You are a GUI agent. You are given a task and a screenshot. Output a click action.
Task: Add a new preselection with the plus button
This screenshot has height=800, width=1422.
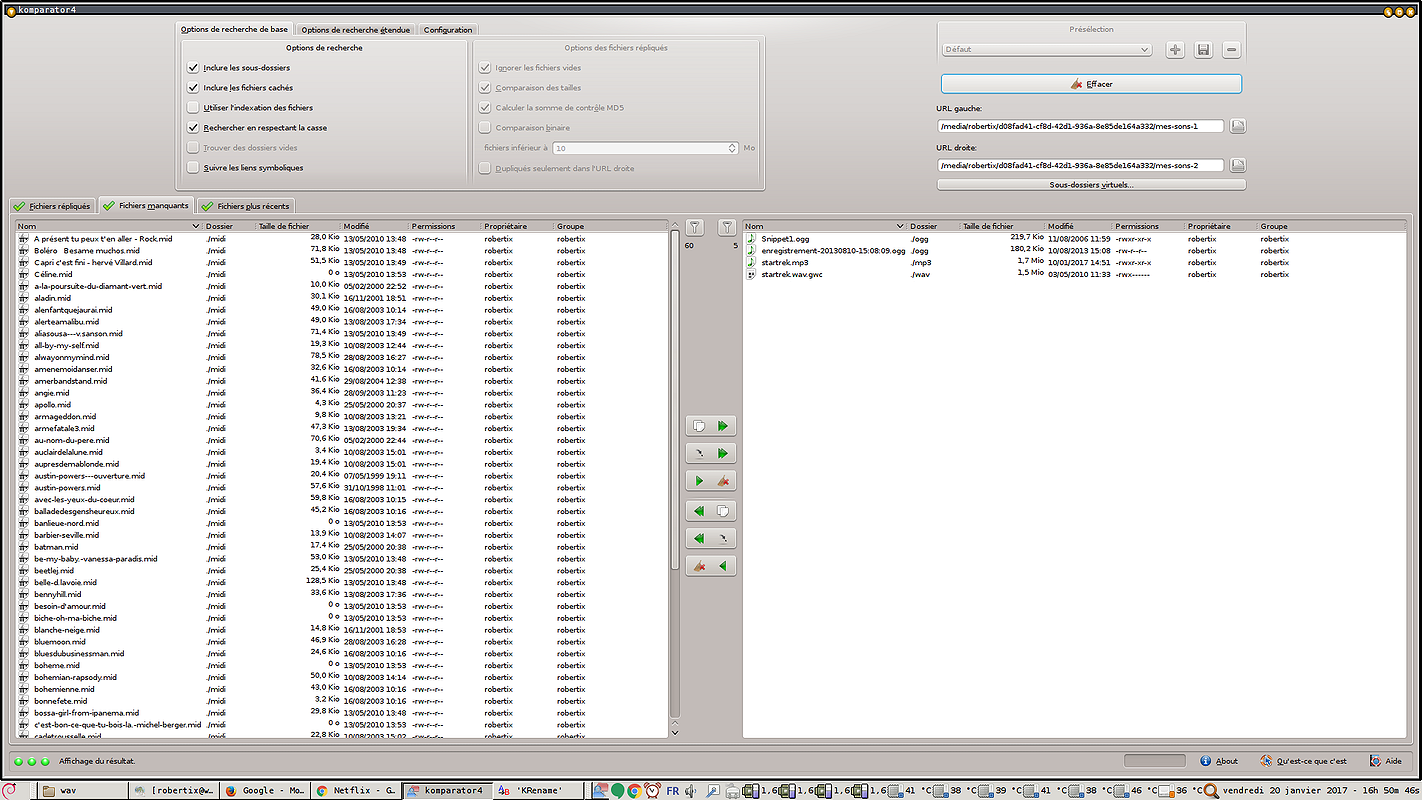tap(1175, 50)
